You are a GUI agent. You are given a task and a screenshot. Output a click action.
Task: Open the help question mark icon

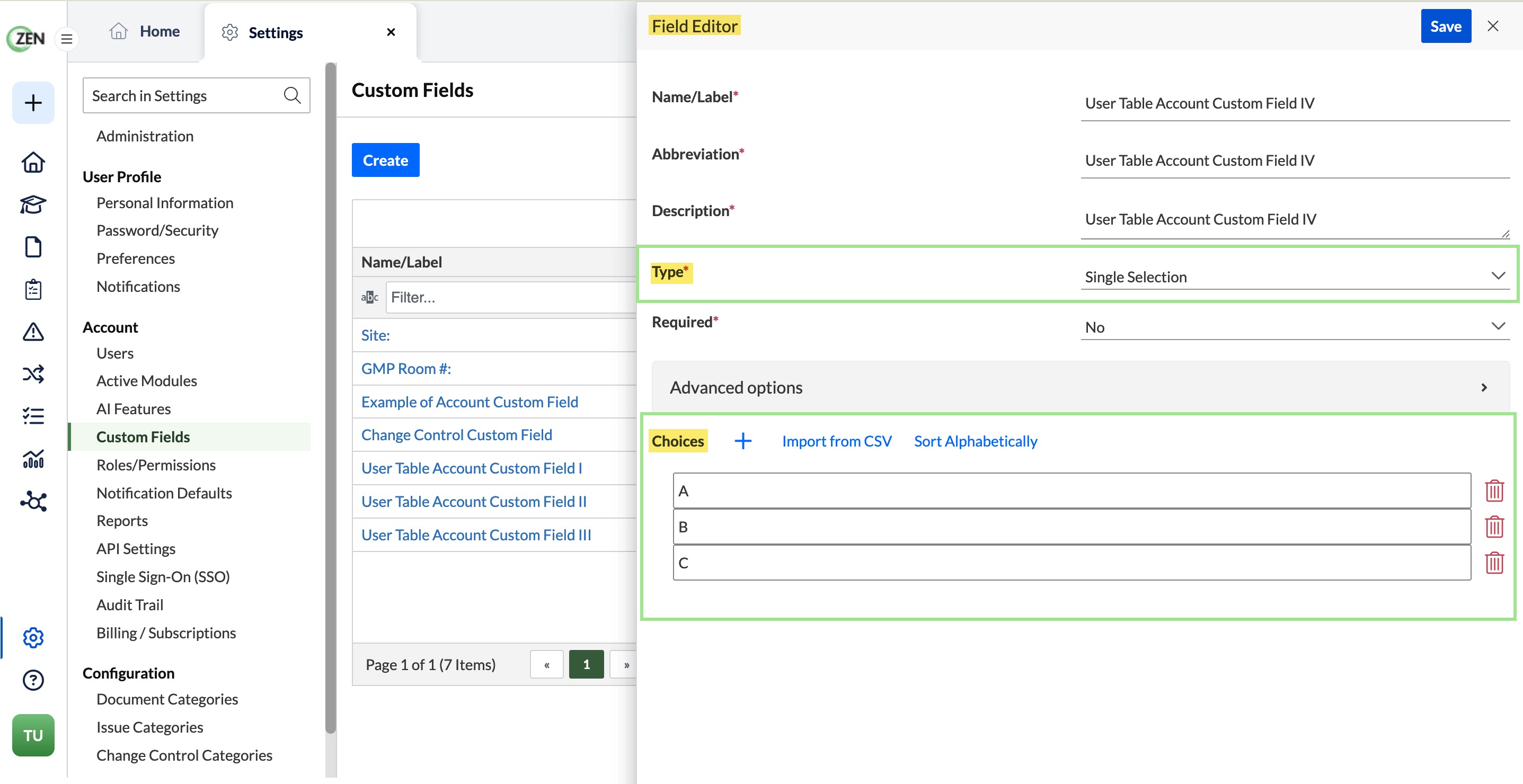point(33,680)
